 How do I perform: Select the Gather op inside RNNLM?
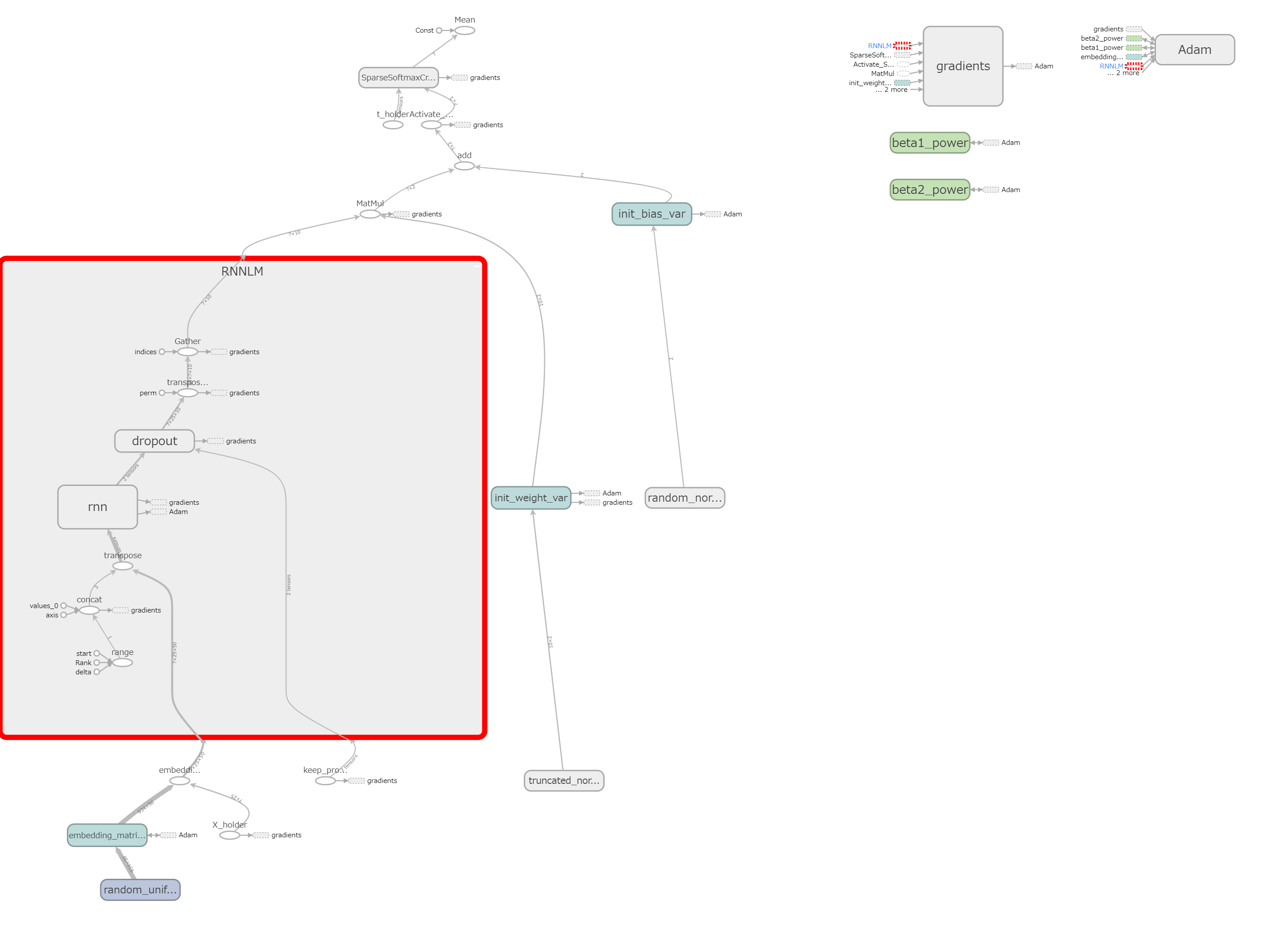[187, 352]
